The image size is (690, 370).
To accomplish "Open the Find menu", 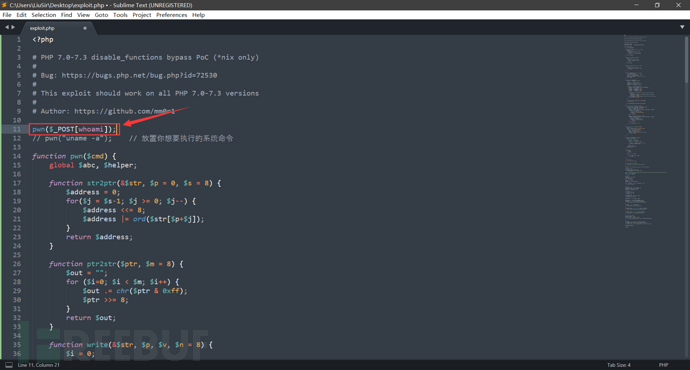I will point(66,15).
